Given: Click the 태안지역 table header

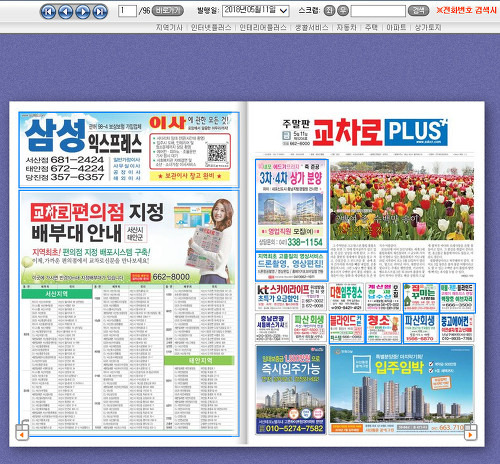Looking at the screenshot, I should pyautogui.click(x=199, y=360).
